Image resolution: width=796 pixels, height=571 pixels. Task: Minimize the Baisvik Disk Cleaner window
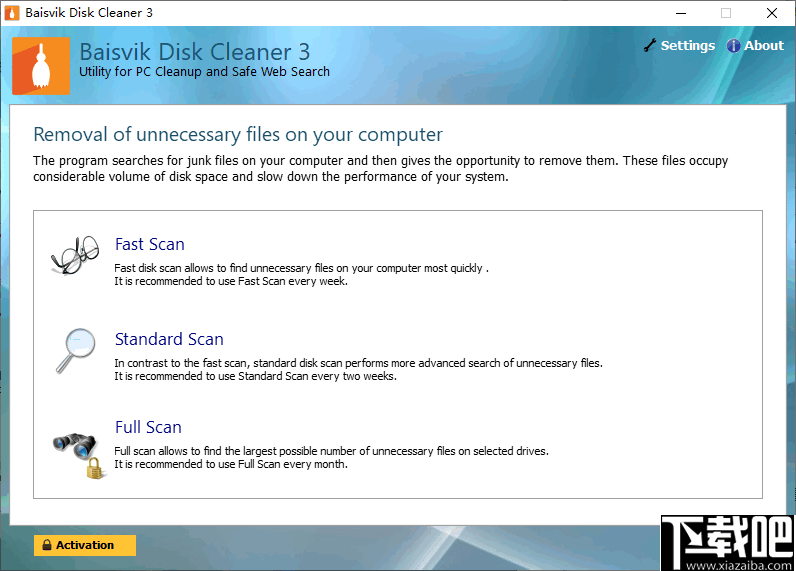pos(681,13)
